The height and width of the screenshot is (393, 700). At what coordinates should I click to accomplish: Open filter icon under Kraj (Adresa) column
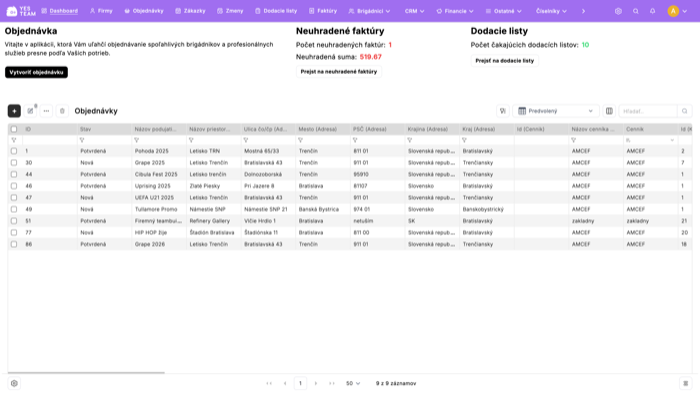464,140
